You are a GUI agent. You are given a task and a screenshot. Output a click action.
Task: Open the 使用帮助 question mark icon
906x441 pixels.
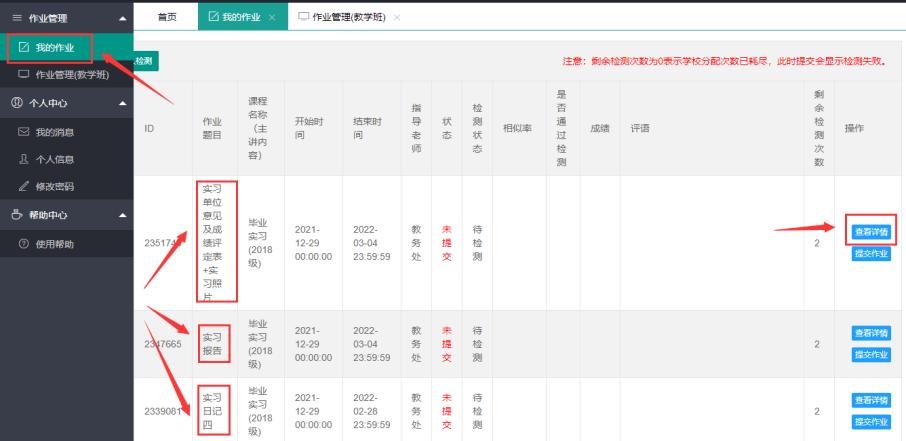tap(24, 244)
